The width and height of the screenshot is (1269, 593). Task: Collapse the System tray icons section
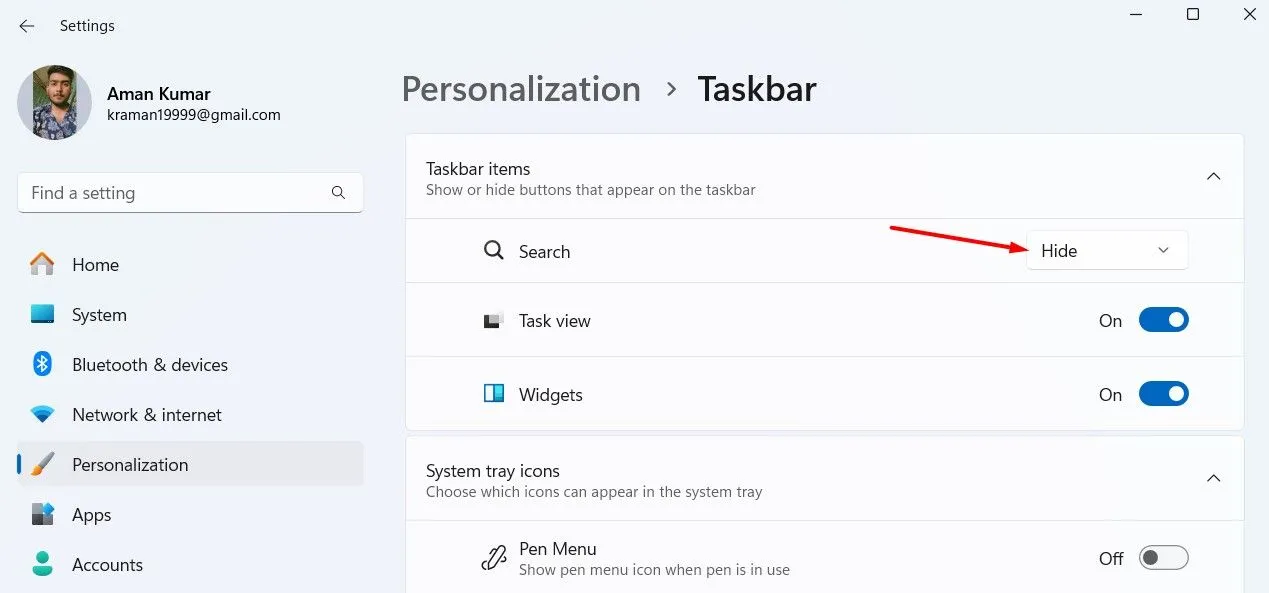[x=1213, y=478]
